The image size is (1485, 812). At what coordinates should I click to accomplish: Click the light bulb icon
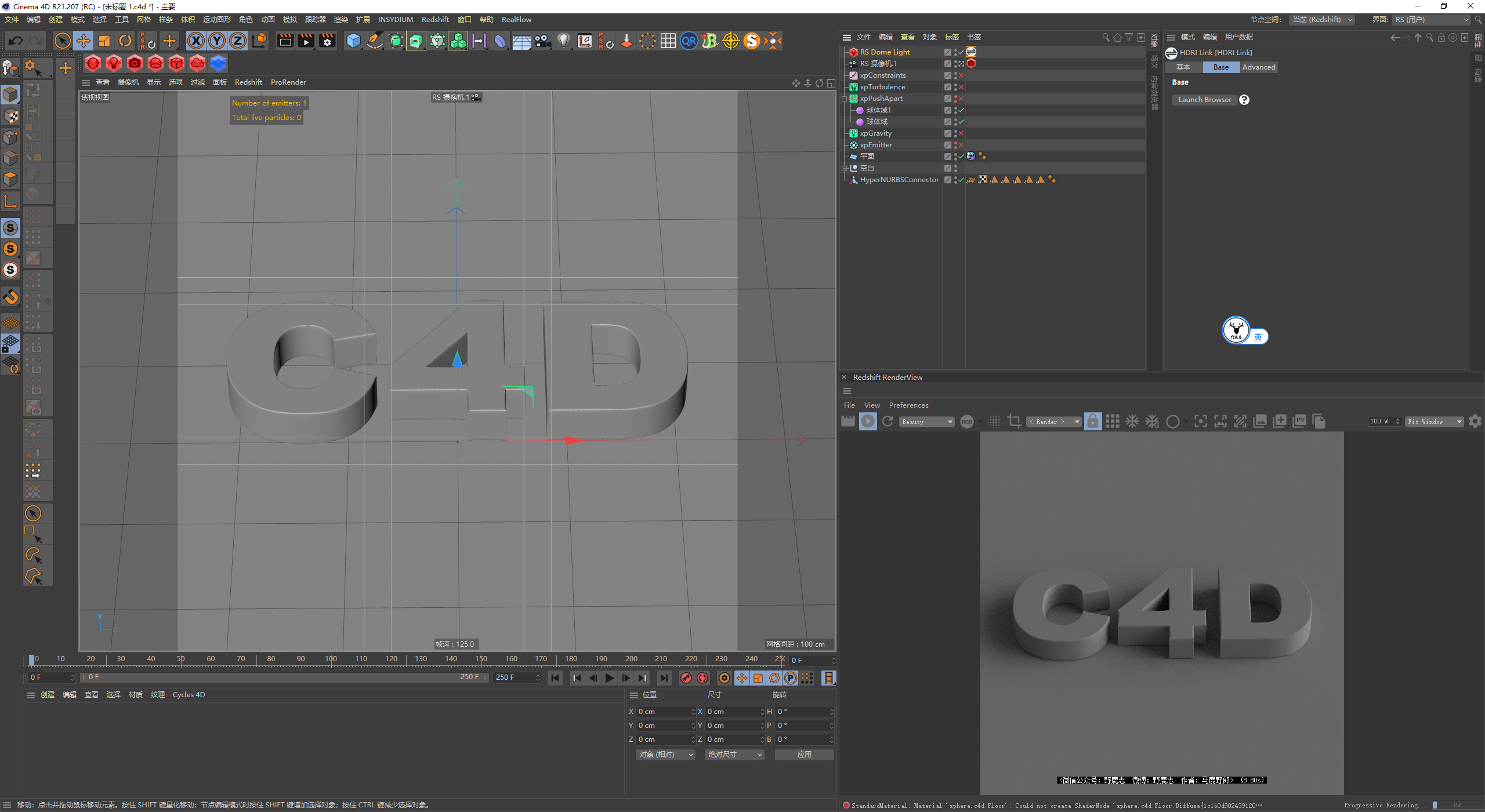(x=563, y=41)
